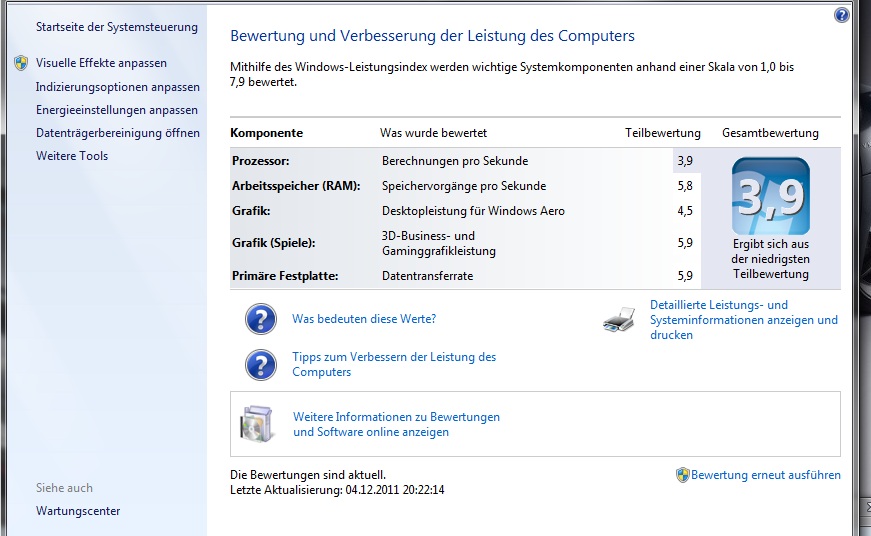The width and height of the screenshot is (871, 536).
Task: Open Detaillierte Leistungs- und Systeminformationen anzeigen link
Action: [744, 320]
